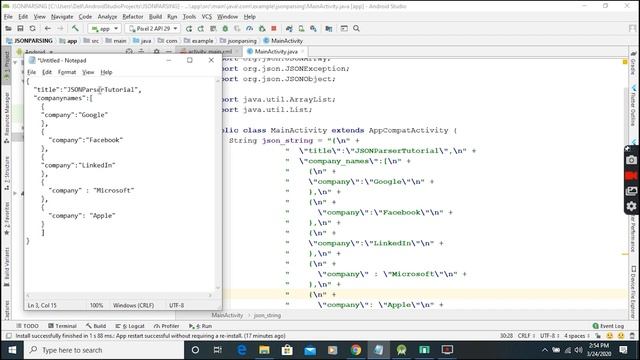Open the Gradle side panel tab
The width and height of the screenshot is (640, 360).
(633, 64)
